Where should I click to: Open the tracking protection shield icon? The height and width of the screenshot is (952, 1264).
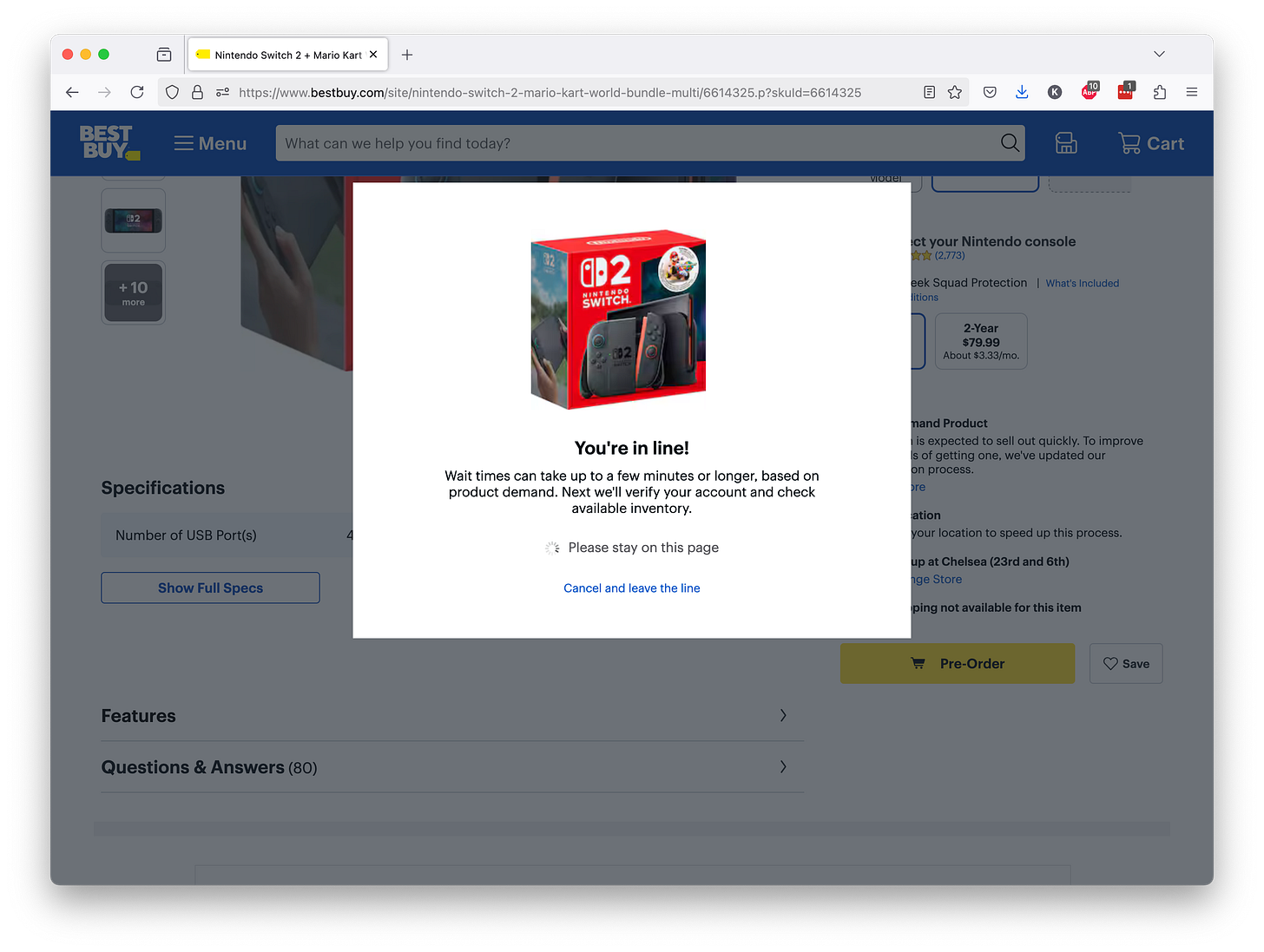(x=172, y=92)
